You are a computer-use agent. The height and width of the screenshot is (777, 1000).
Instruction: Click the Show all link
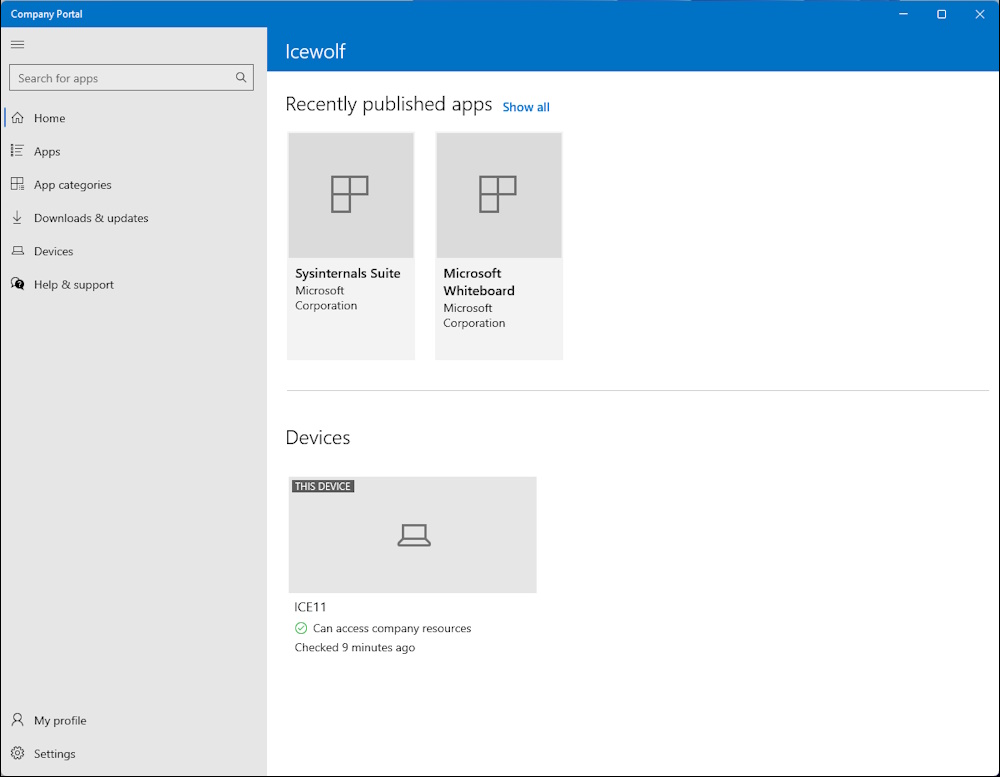click(526, 107)
